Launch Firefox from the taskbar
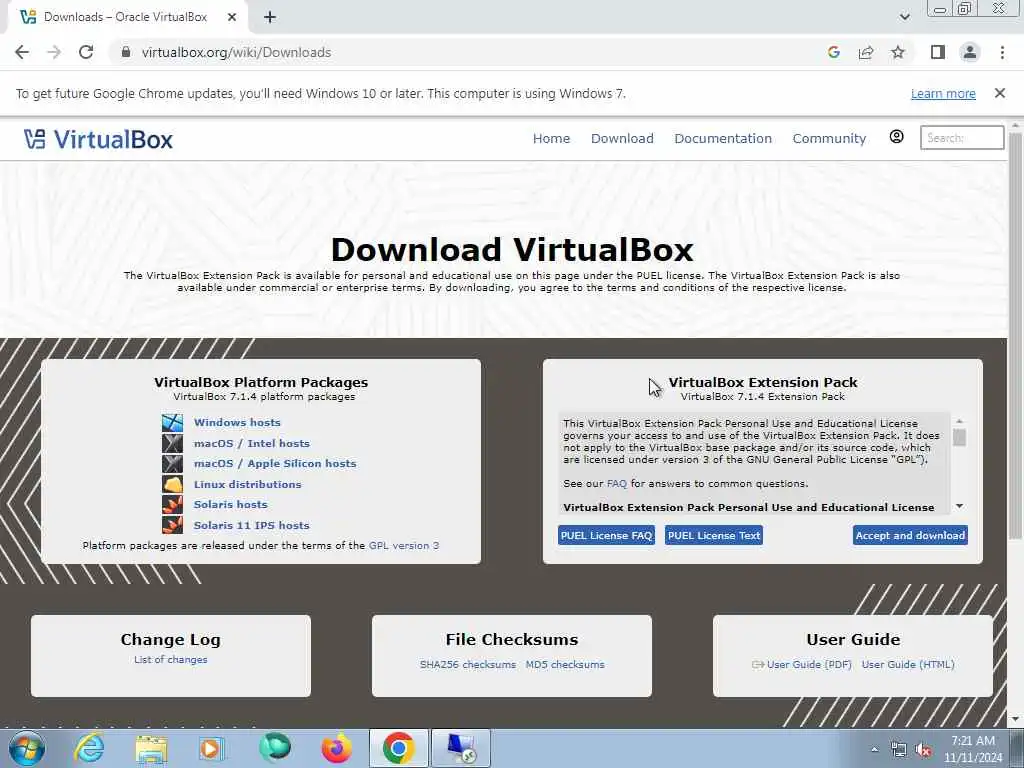Viewport: 1024px width, 768px height. [337, 748]
